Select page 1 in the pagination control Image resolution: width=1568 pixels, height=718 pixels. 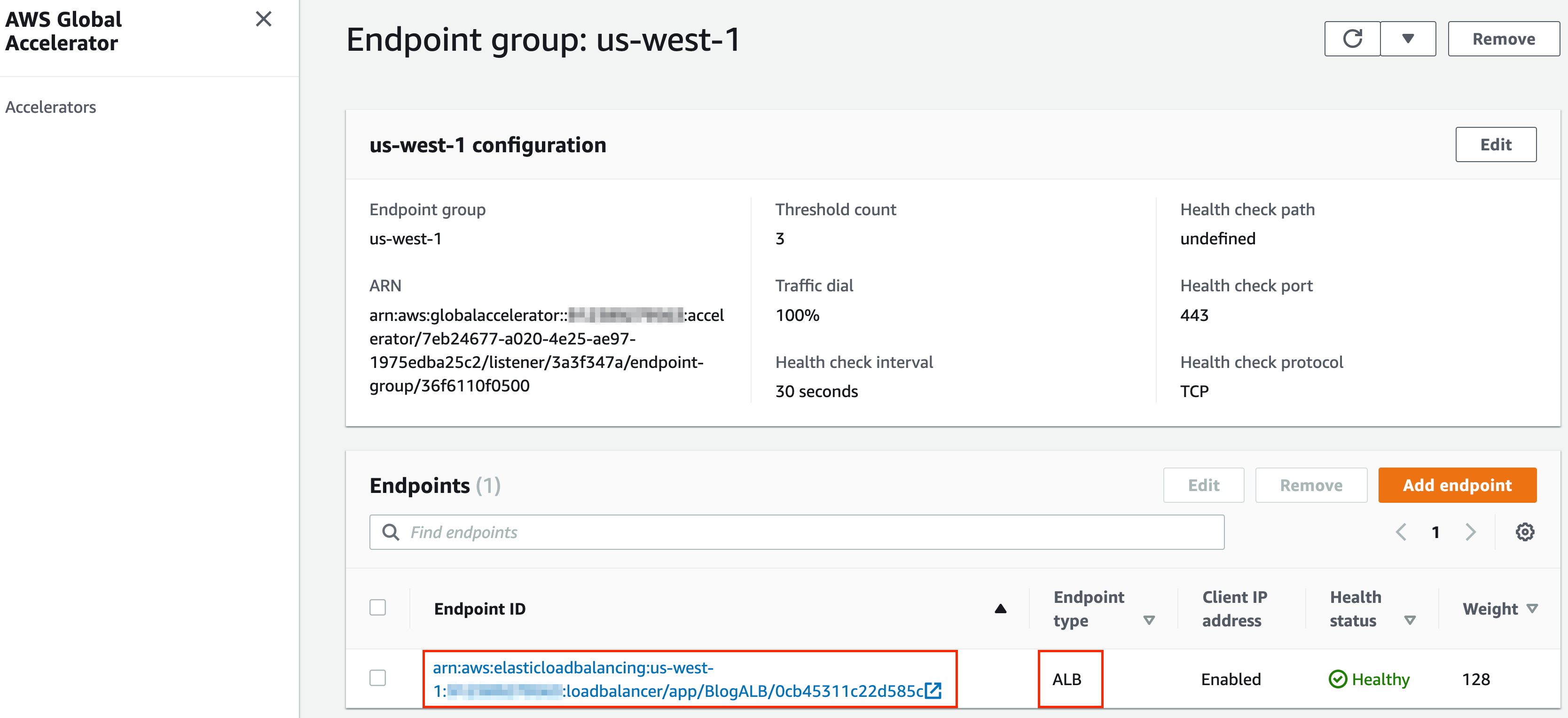1435,532
